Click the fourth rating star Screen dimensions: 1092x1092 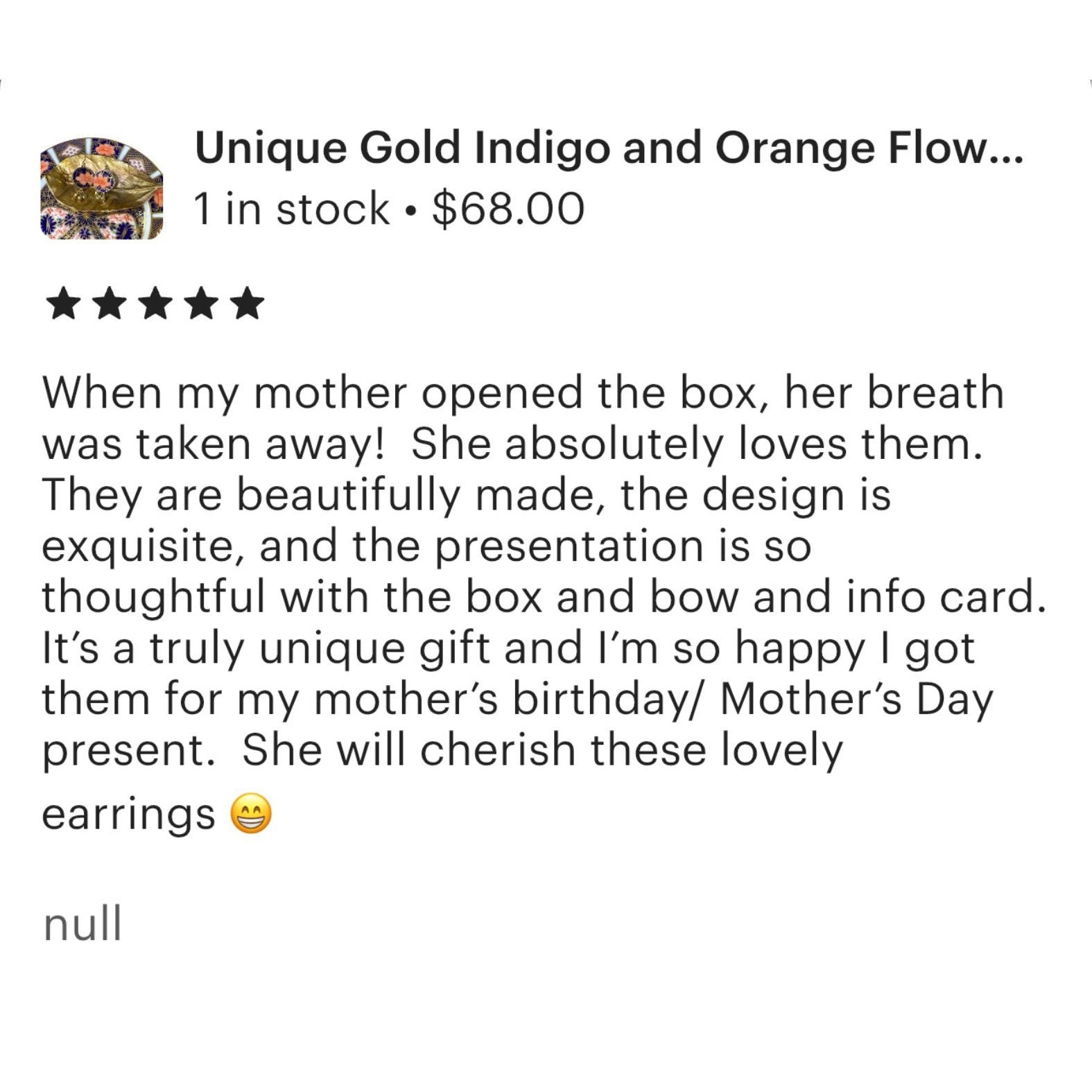click(202, 305)
